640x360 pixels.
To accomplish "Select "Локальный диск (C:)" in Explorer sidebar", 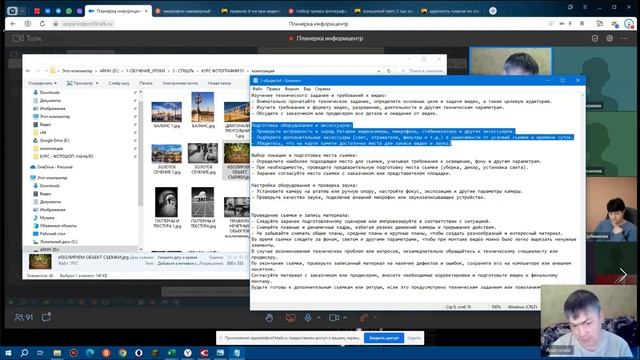I will tap(58, 242).
